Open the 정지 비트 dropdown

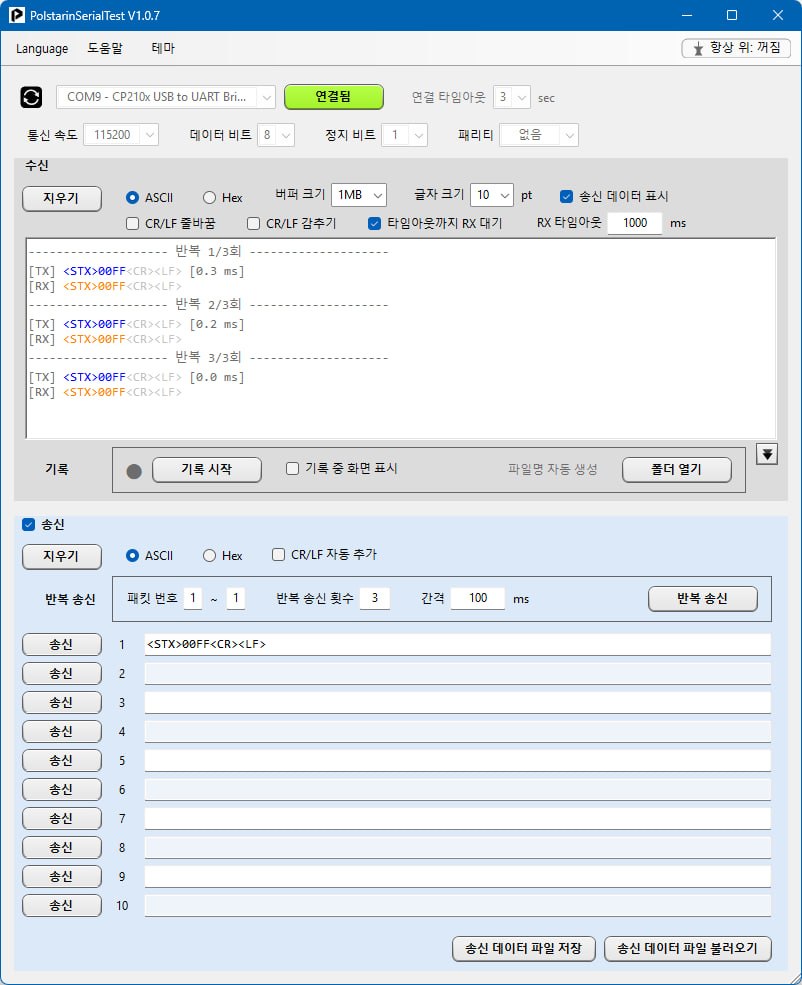pyautogui.click(x=404, y=134)
